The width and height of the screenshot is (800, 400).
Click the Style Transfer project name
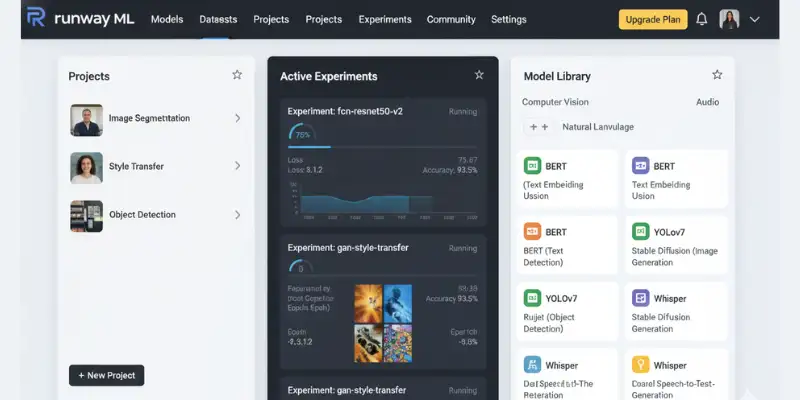pyautogui.click(x=136, y=166)
